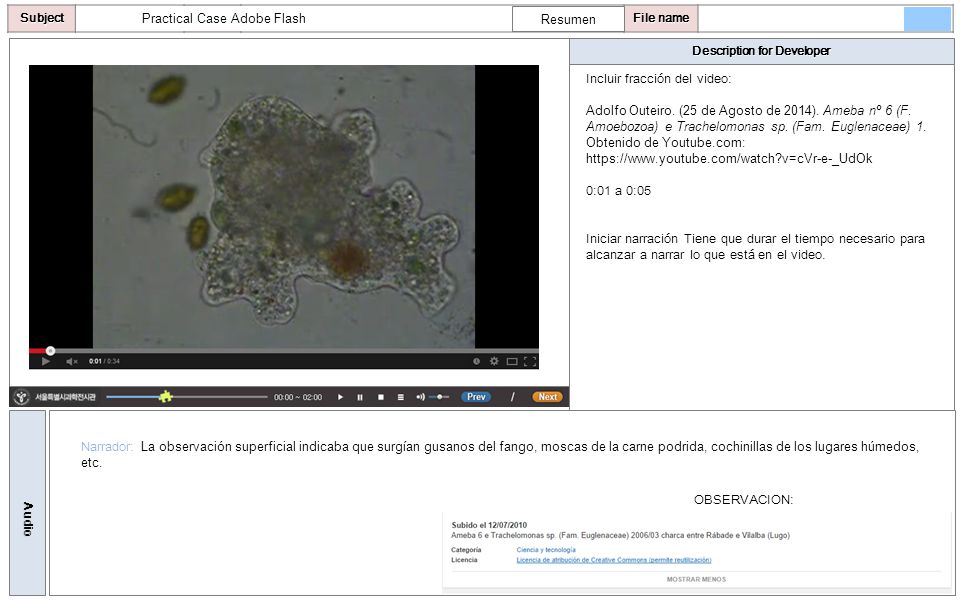Click the amoeba video frame
The image size is (960, 600).
pos(284,207)
